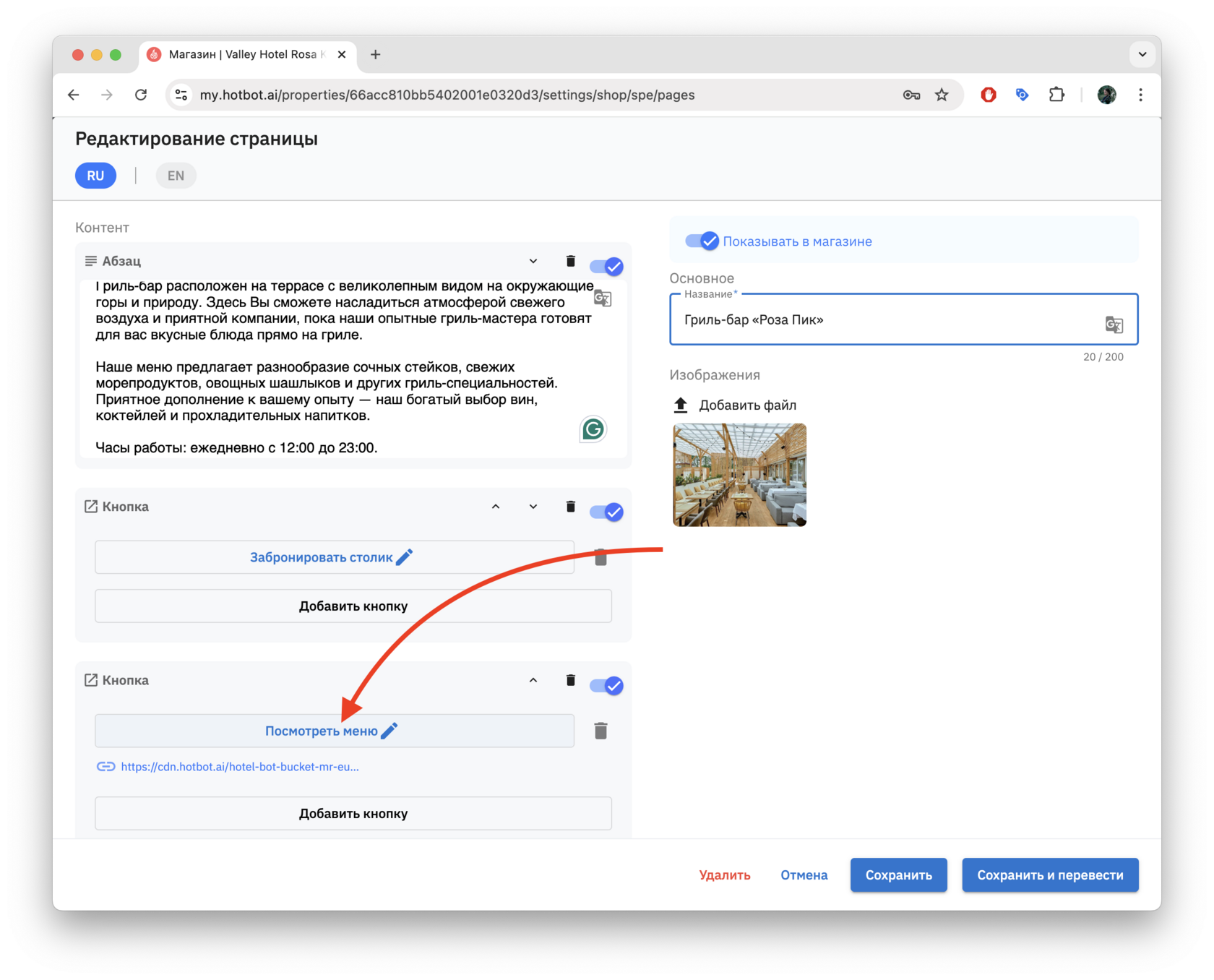Translate the Название field

1114,324
